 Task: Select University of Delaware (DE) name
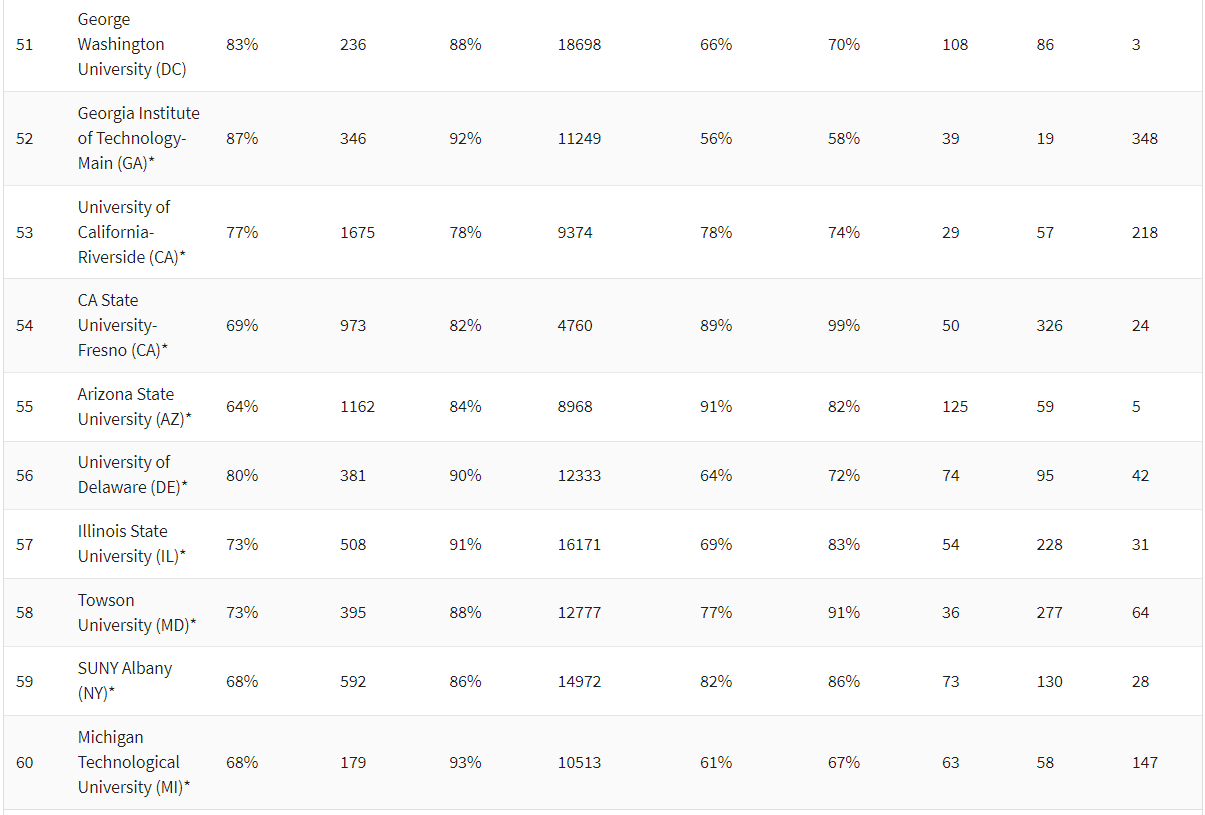pos(132,475)
